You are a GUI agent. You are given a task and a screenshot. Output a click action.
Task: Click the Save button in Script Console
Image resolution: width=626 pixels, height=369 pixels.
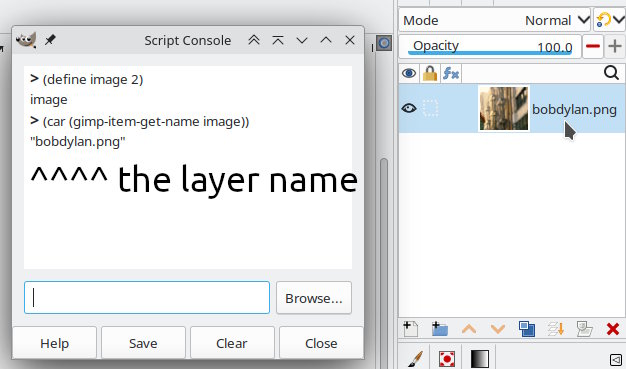143,343
